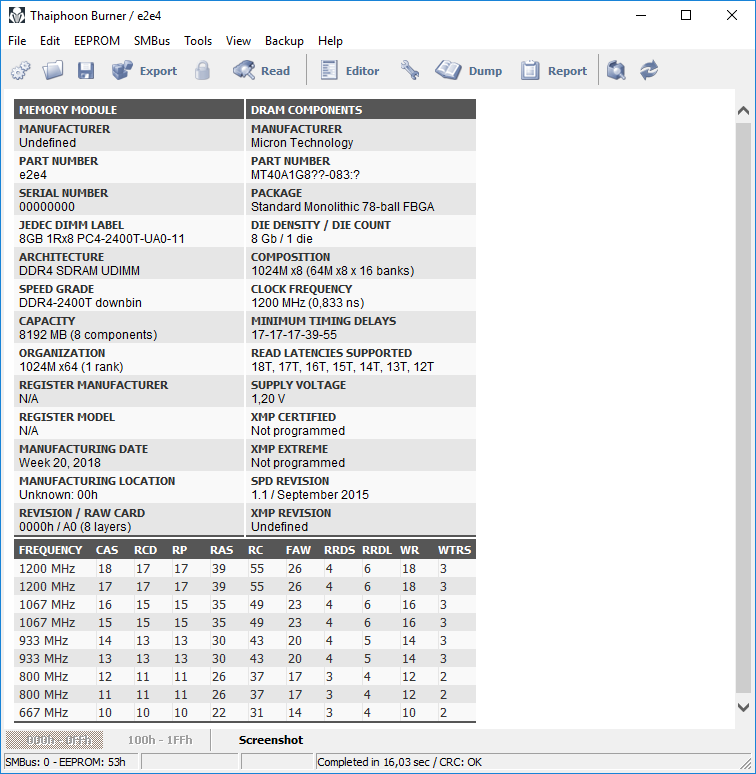756x774 pixels.
Task: Show the Dump view
Action: pos(470,71)
